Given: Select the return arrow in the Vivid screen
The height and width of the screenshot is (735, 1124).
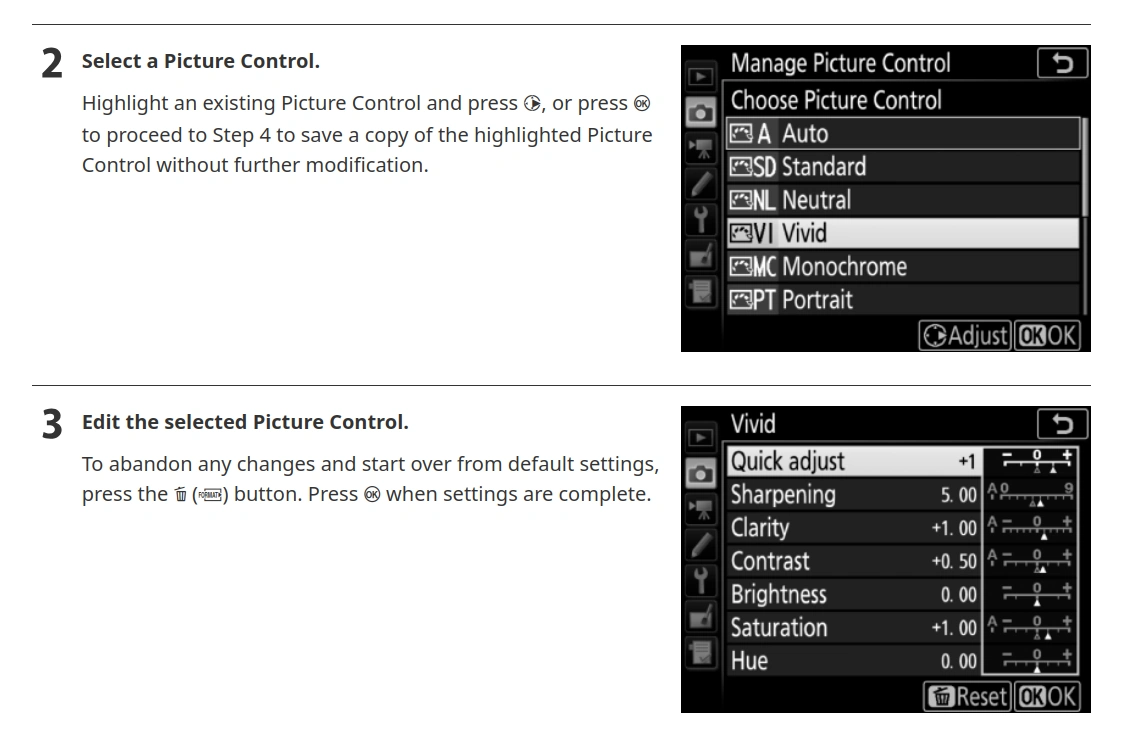Looking at the screenshot, I should pyautogui.click(x=1062, y=424).
